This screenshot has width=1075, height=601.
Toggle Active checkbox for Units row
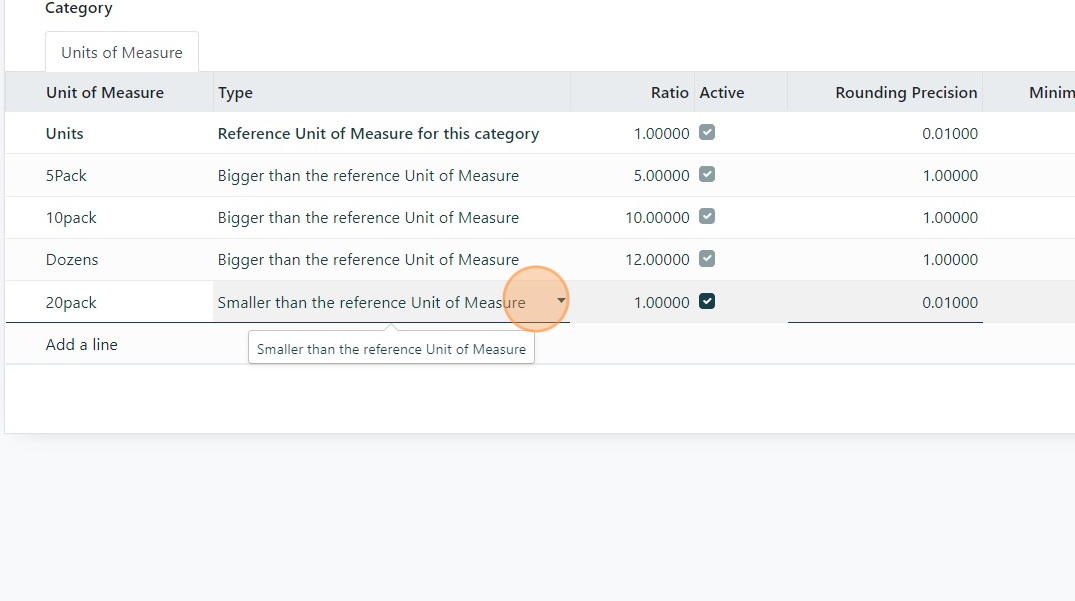pyautogui.click(x=707, y=132)
